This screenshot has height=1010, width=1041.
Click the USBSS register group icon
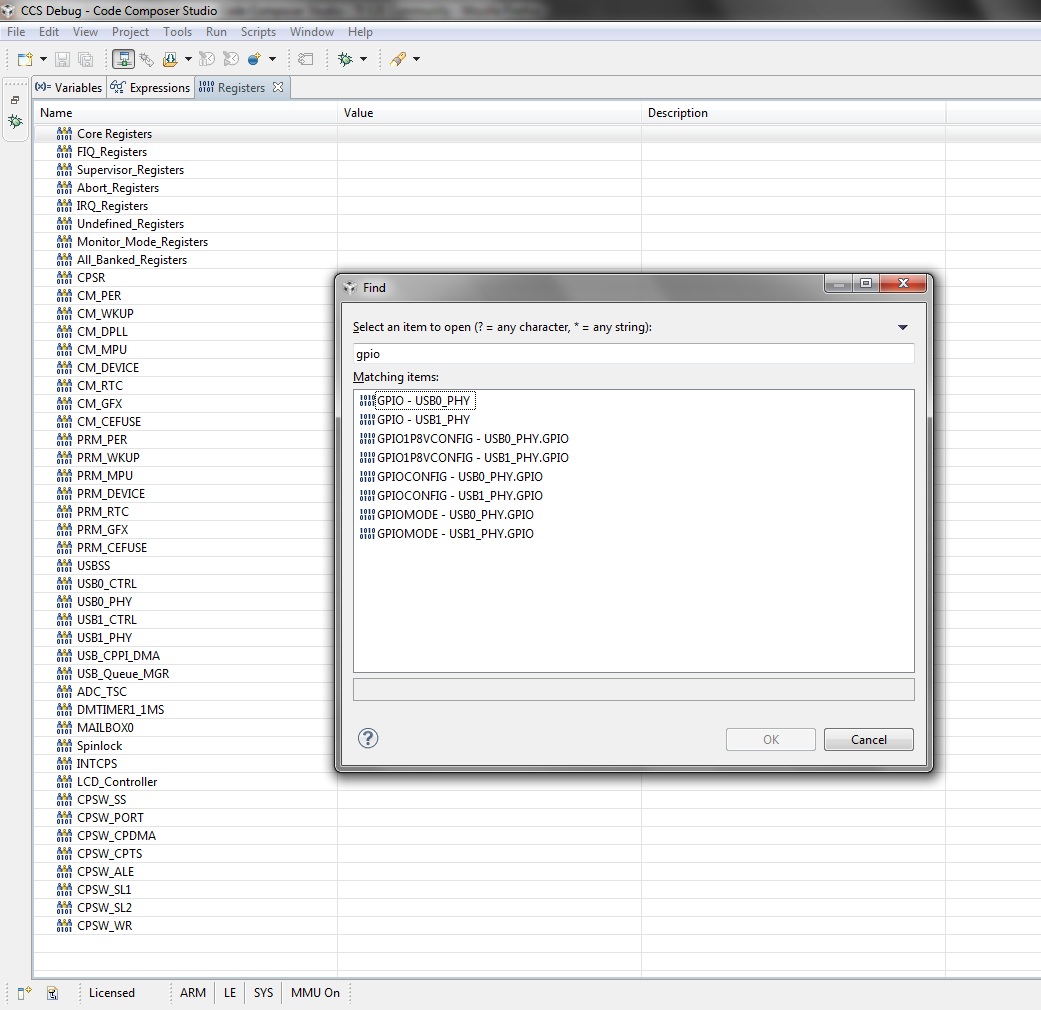tap(64, 566)
